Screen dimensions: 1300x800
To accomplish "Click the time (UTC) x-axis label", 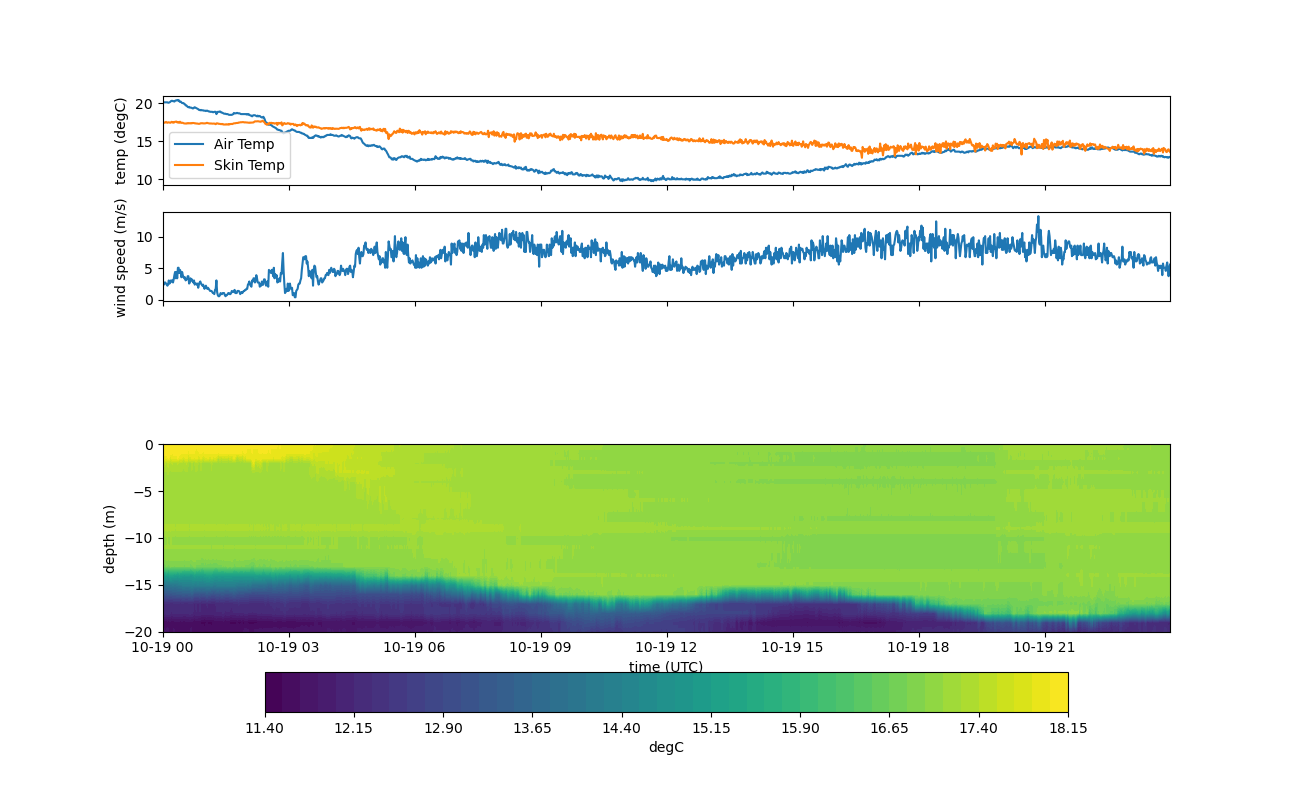I will 665,667.
